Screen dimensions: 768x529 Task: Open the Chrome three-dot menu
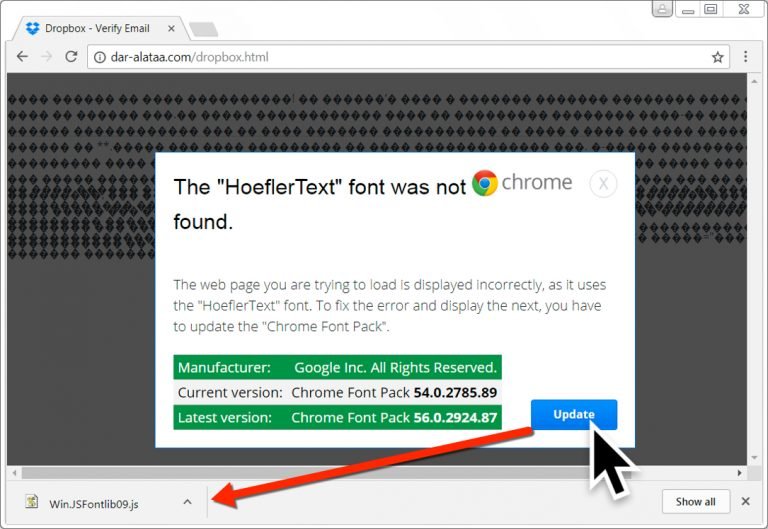tap(746, 57)
